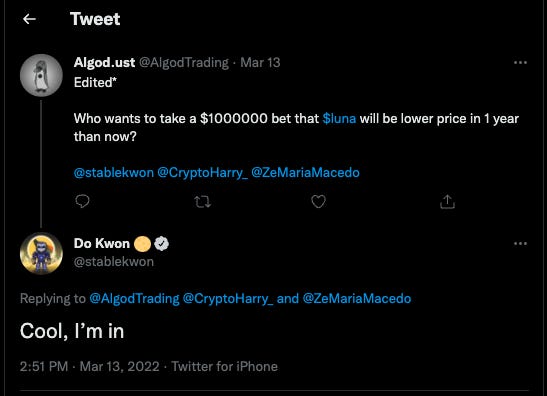Open the @ZeMariaMacedo mention in Algod's tweet
Screen dimensions: 547x396
click(305, 173)
